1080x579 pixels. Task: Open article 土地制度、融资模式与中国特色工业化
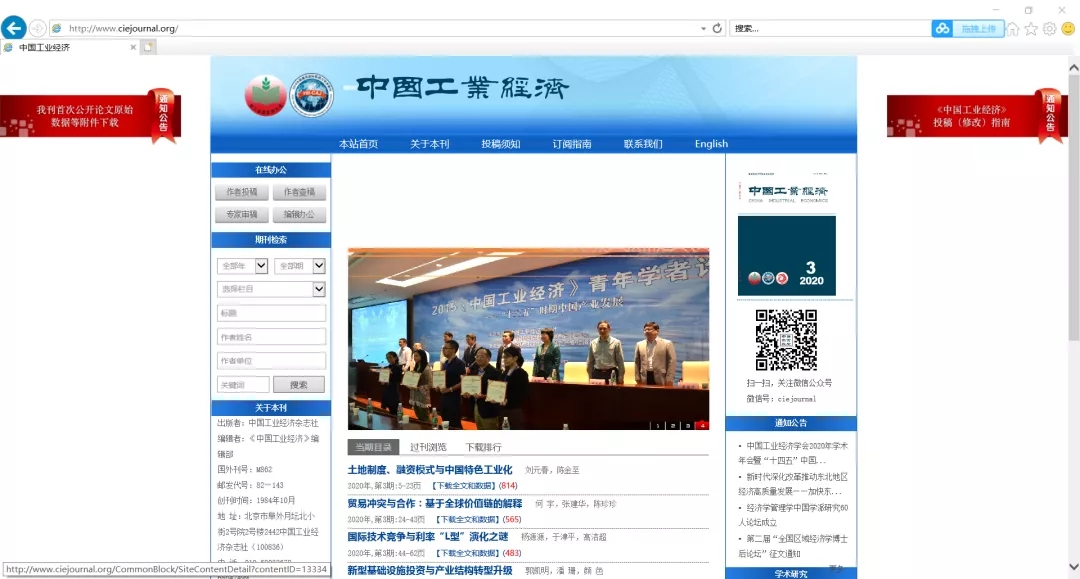[430, 470]
